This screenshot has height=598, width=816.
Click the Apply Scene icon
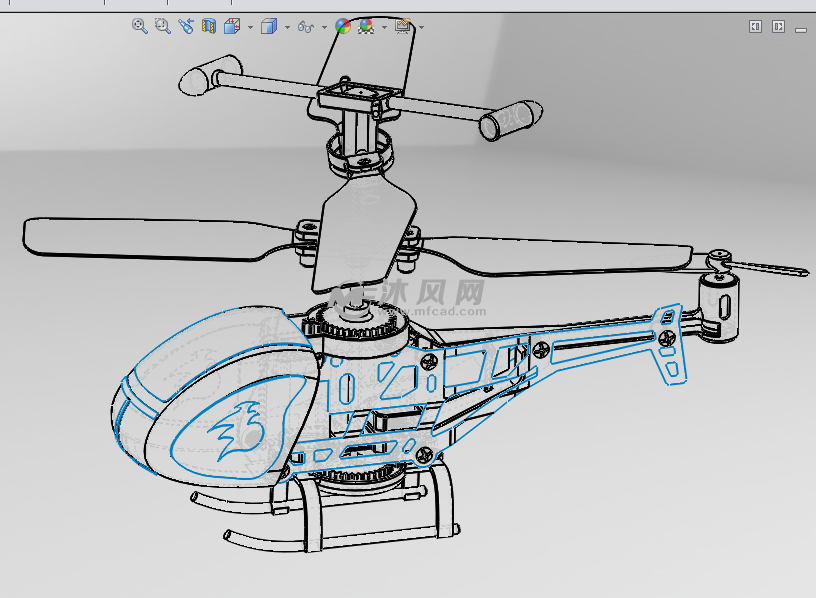coord(365,25)
